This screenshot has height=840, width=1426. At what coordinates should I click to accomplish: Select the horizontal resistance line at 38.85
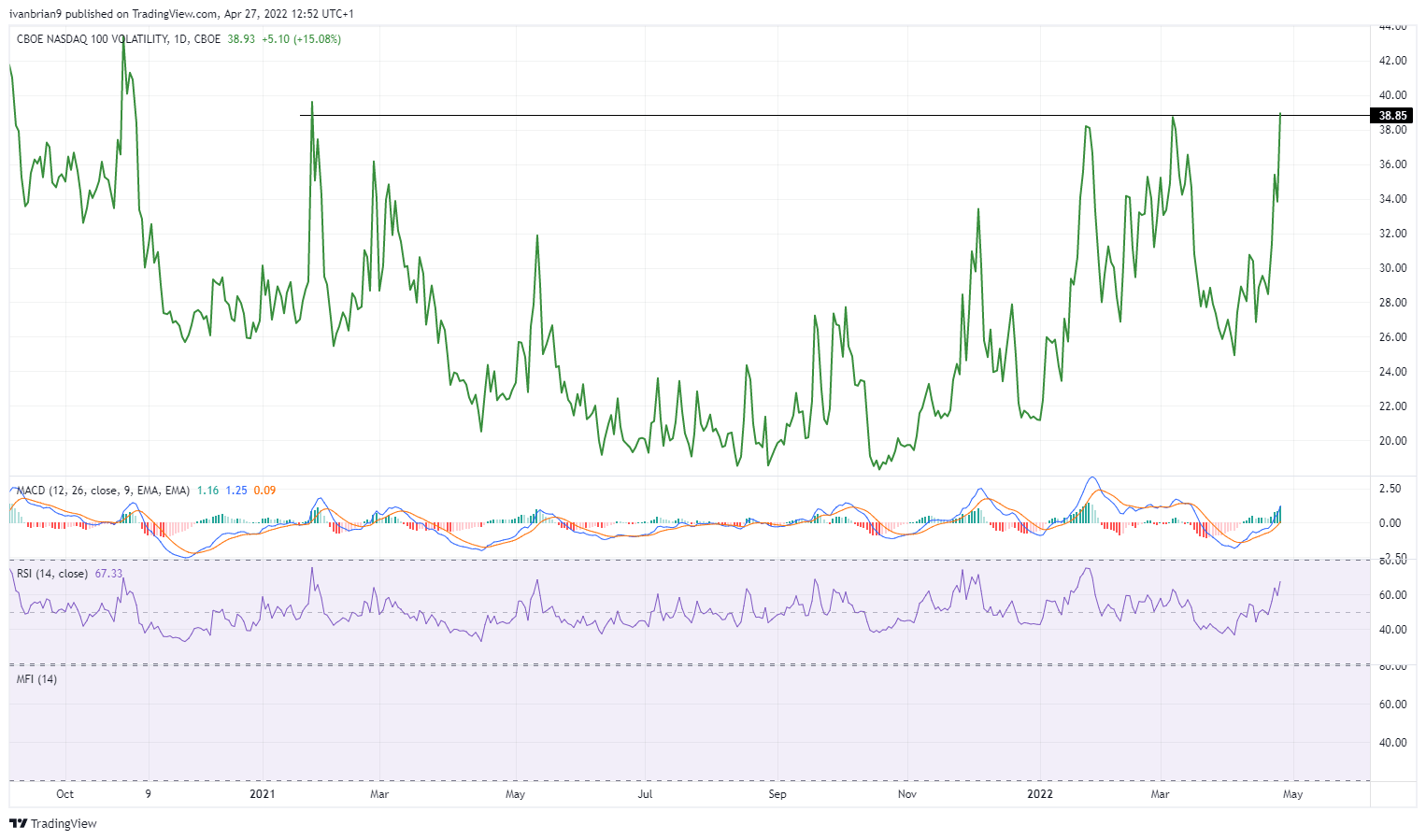click(x=834, y=116)
